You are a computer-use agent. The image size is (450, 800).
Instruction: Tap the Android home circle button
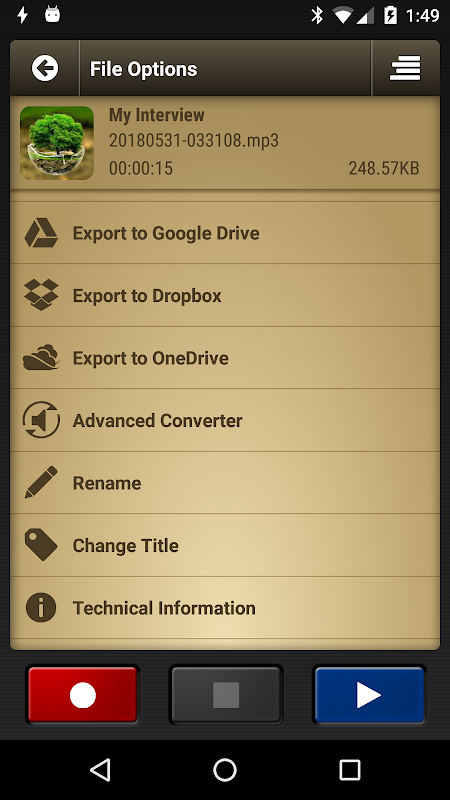pyautogui.click(x=225, y=769)
